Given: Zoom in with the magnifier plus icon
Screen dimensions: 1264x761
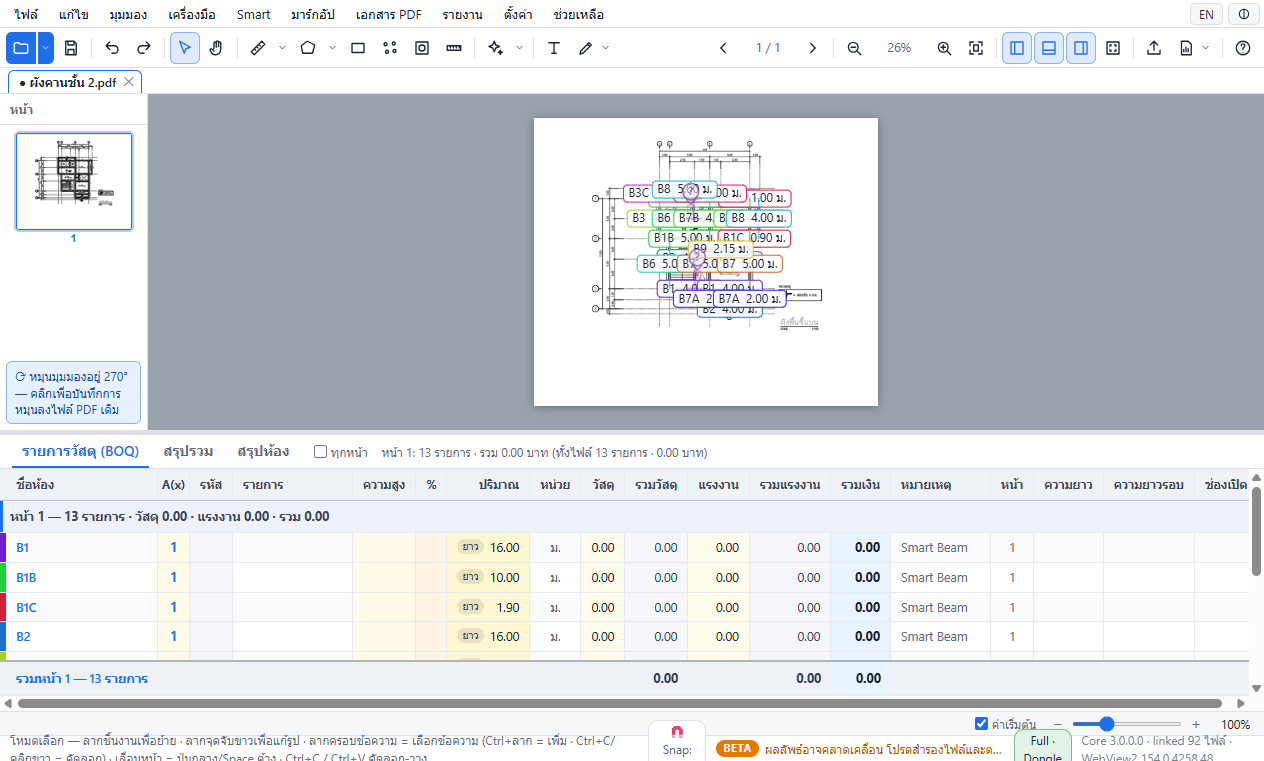Looking at the screenshot, I should [944, 48].
